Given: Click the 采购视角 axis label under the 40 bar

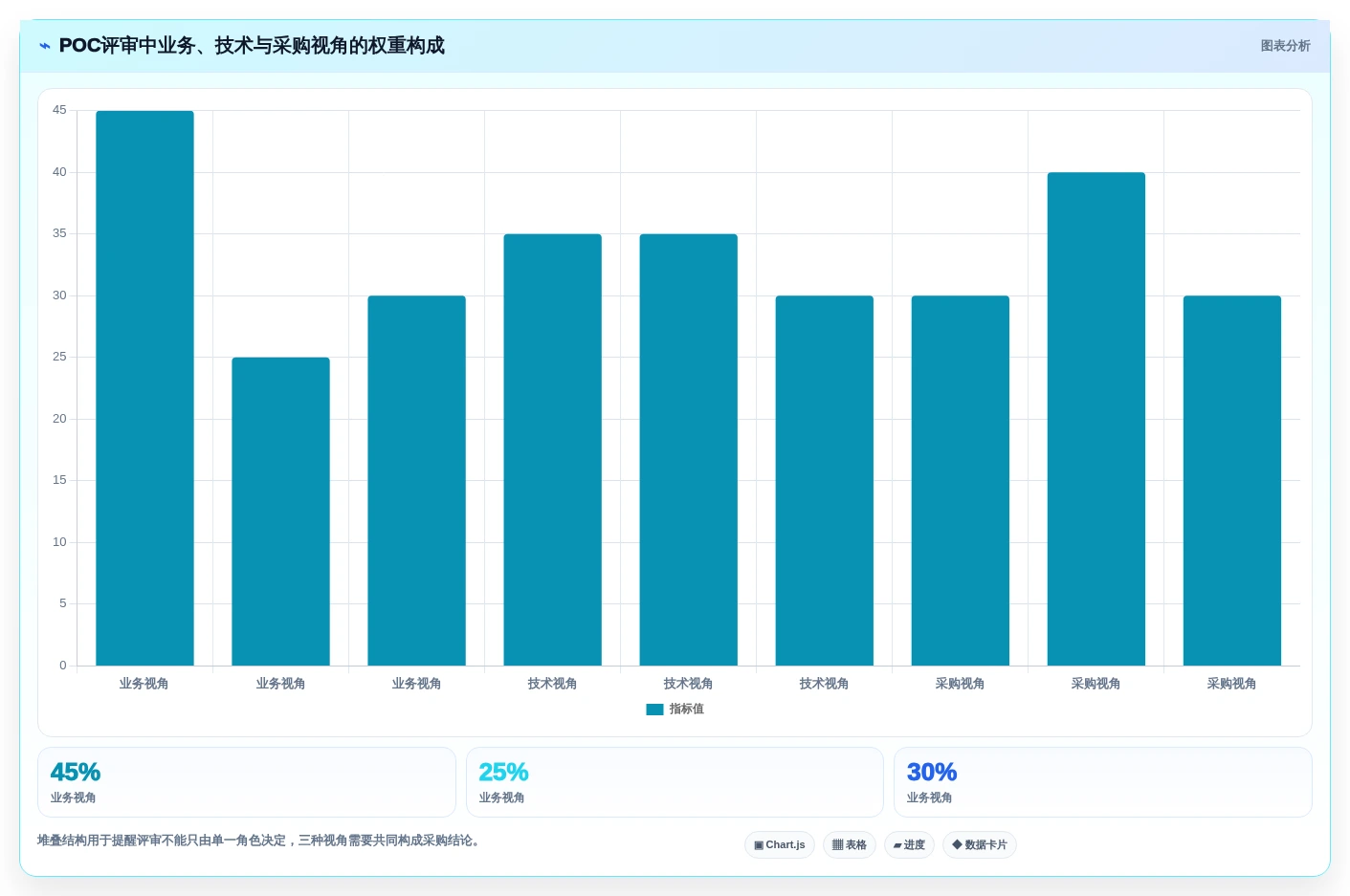Looking at the screenshot, I should tap(1095, 684).
